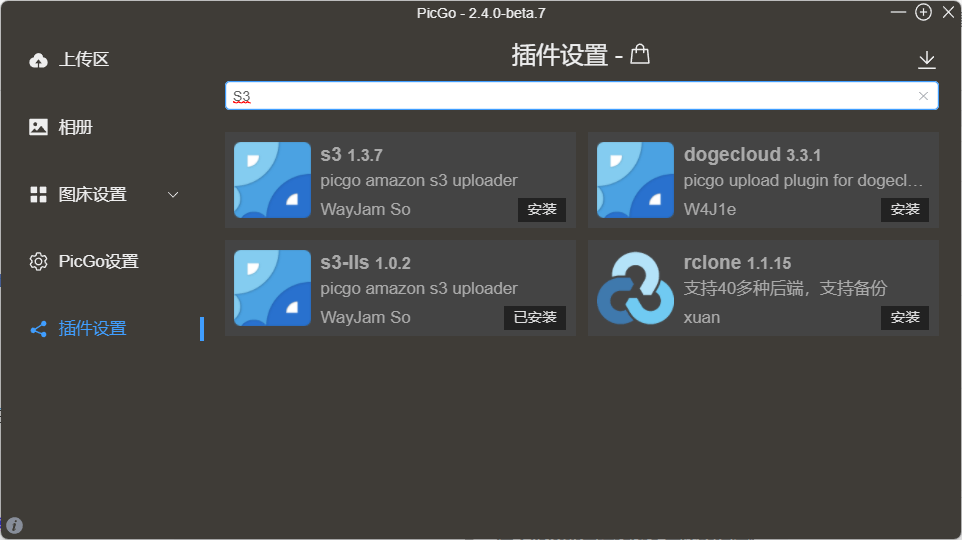The height and width of the screenshot is (540, 962).
Task: Click the album picture icon
Action: tap(38, 127)
